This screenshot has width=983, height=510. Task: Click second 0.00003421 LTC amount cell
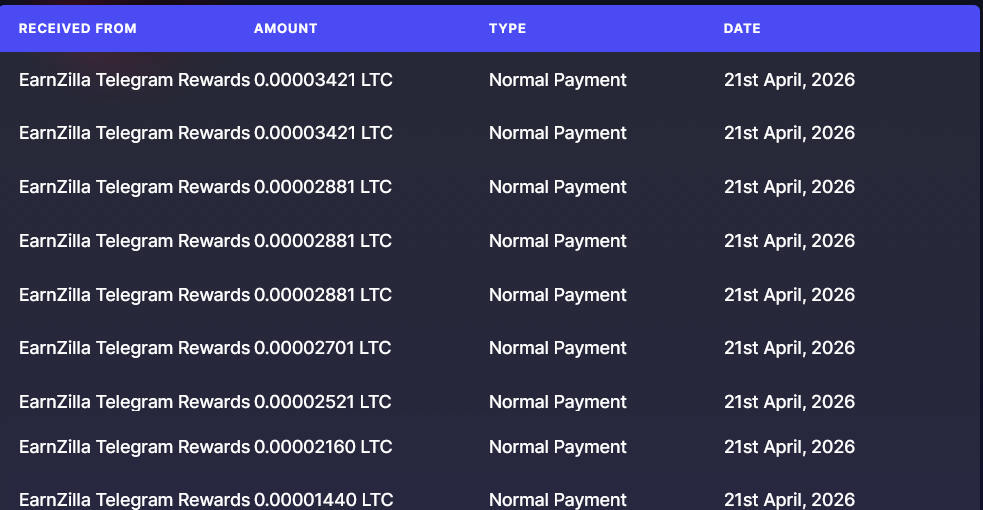(x=323, y=133)
